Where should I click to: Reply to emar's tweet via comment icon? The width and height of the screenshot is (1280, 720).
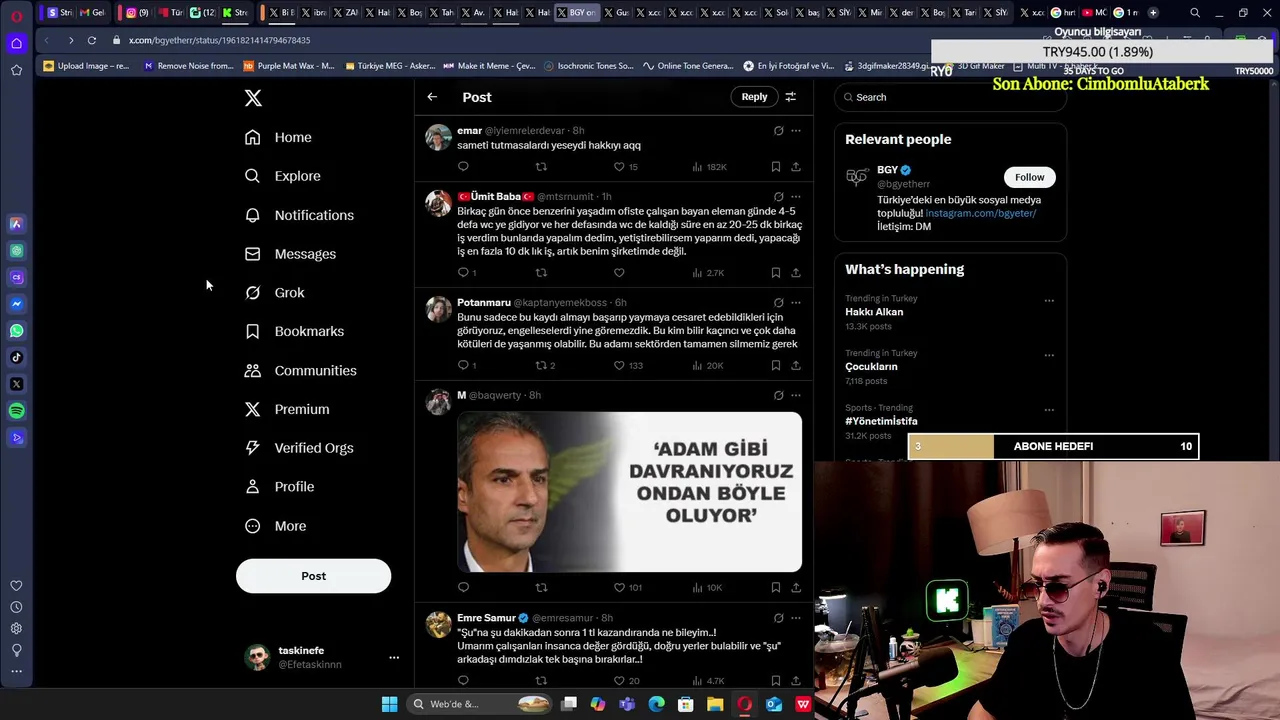[x=463, y=167]
